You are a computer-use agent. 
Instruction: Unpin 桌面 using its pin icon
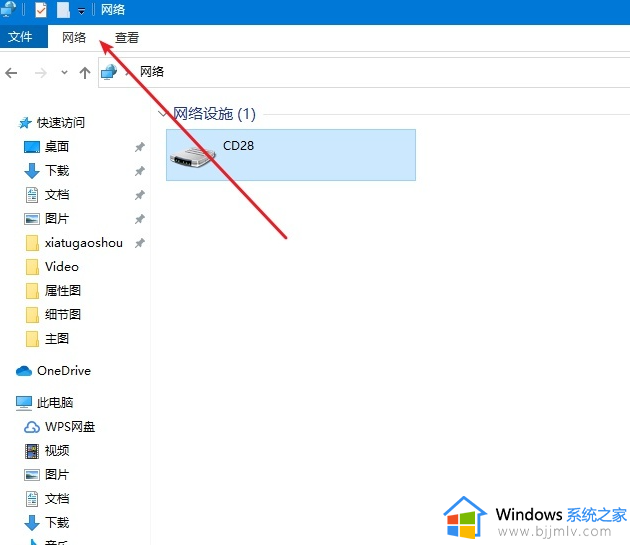point(139,147)
